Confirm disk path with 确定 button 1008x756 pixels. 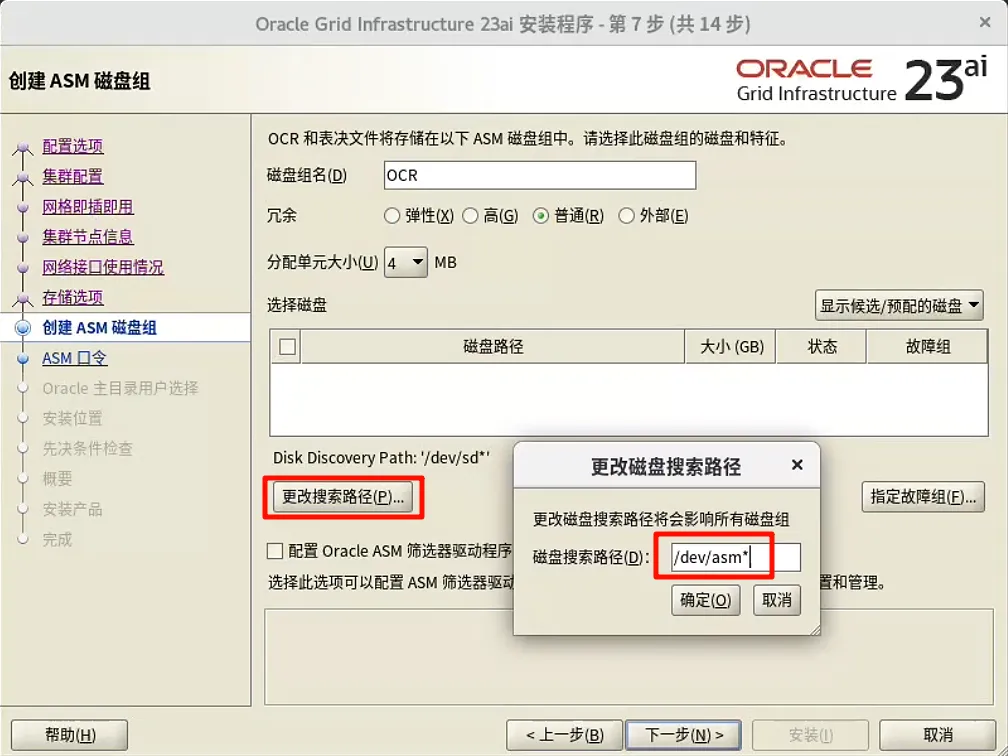click(x=706, y=600)
